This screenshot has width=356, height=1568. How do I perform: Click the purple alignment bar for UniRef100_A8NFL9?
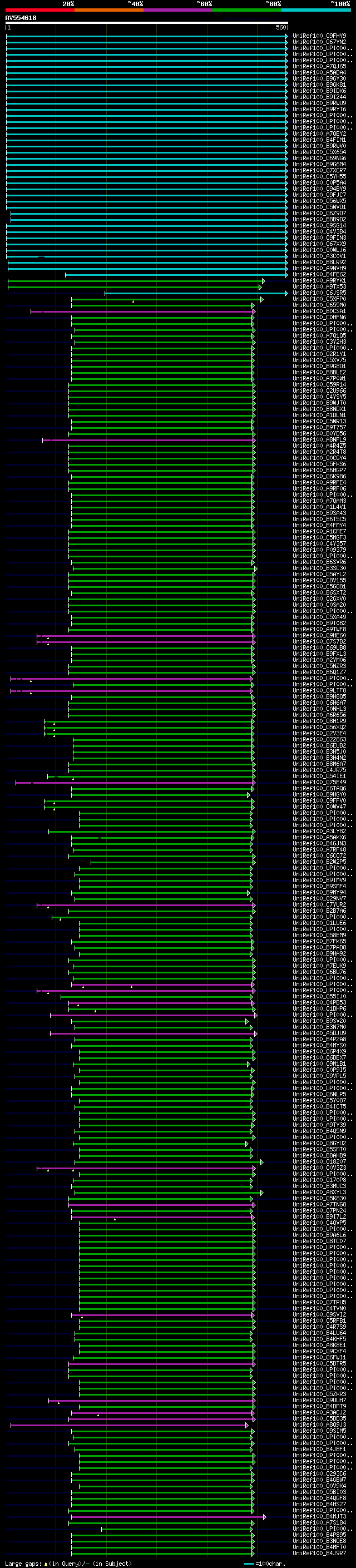click(149, 440)
